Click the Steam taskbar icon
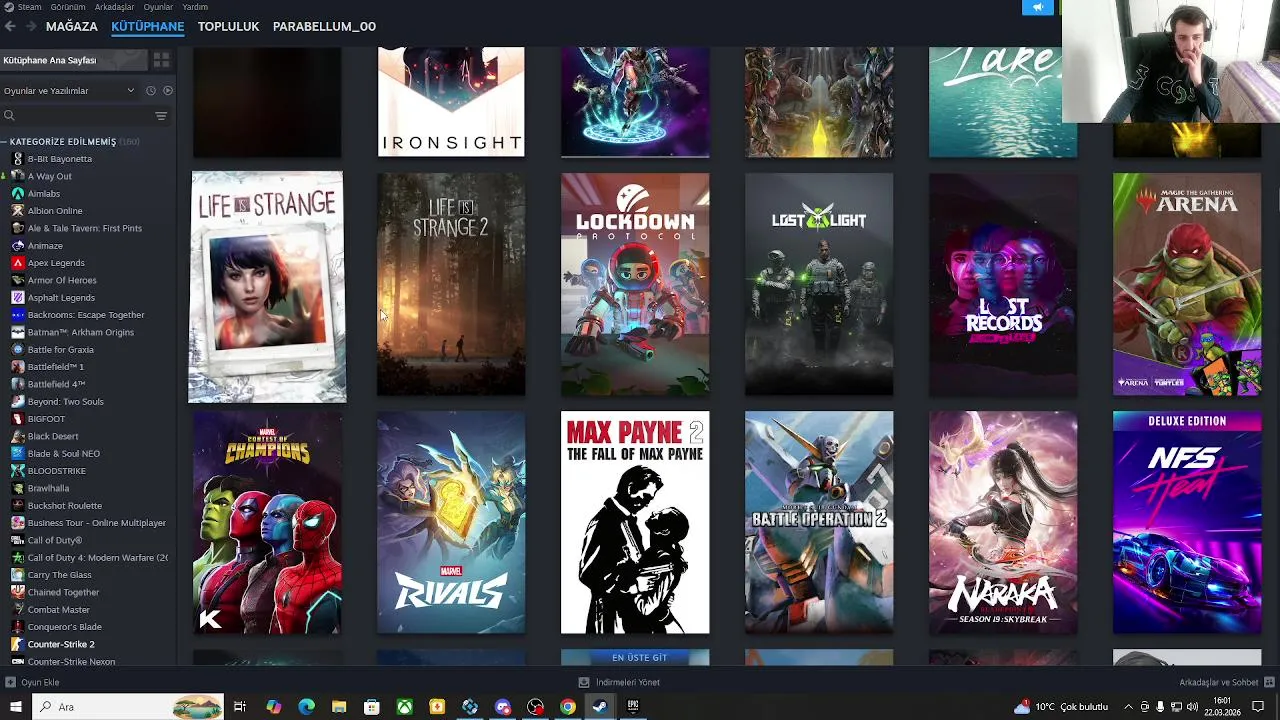This screenshot has width=1280, height=720. 600,707
